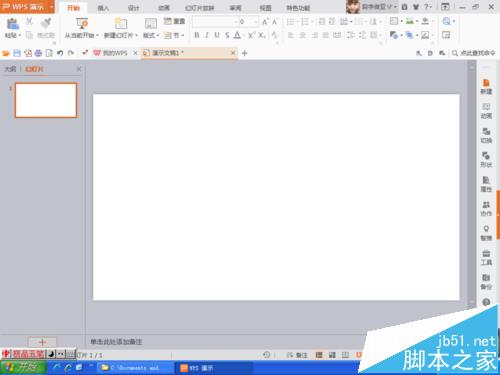Click the Reset (重置) button

[174, 21]
